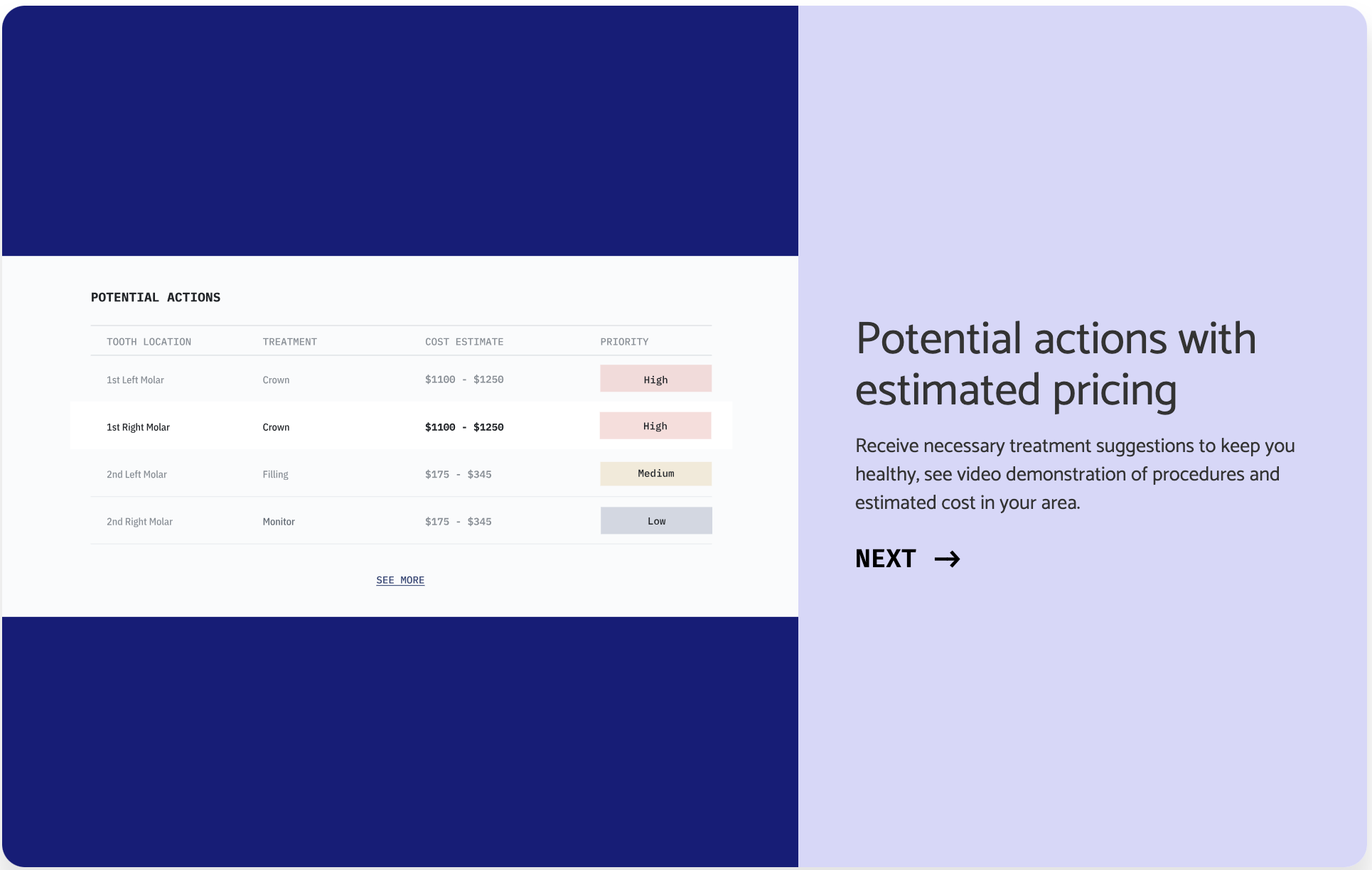Image resolution: width=1372 pixels, height=870 pixels.
Task: Select the 2nd Left Molar row label
Action: (136, 475)
